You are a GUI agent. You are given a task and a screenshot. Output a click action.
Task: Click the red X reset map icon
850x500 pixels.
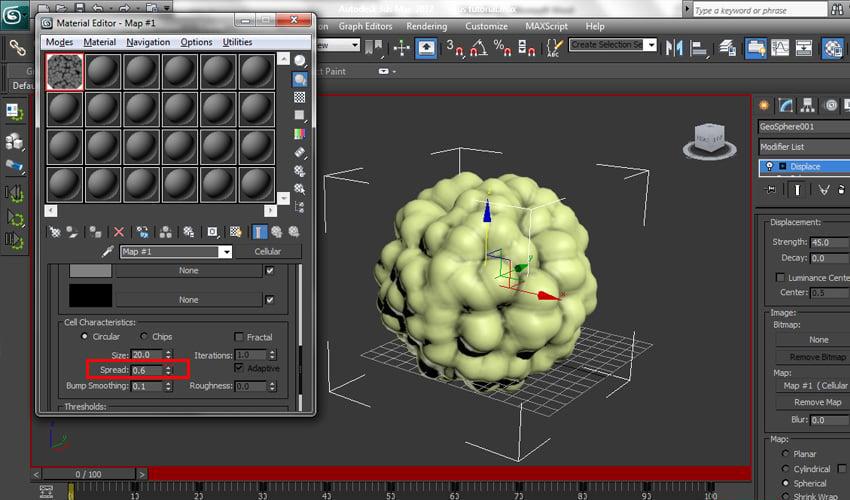[119, 231]
